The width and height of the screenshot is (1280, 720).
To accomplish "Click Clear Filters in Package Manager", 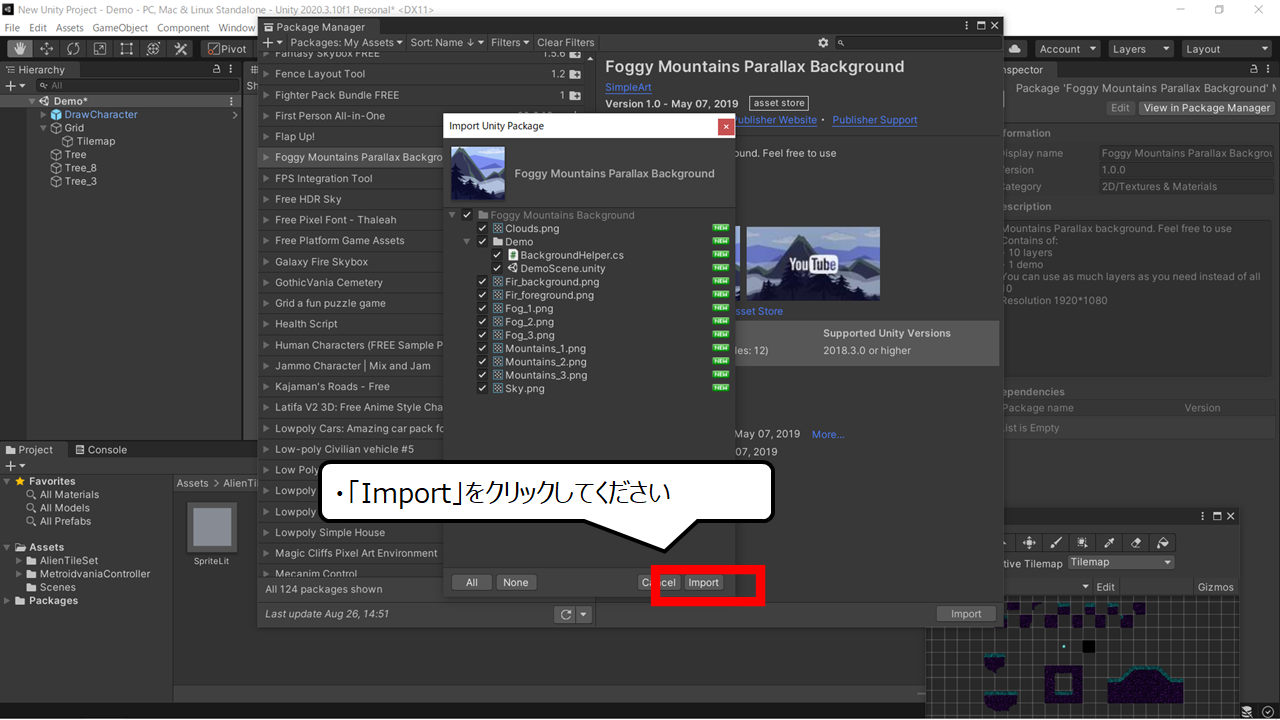I will [x=565, y=43].
